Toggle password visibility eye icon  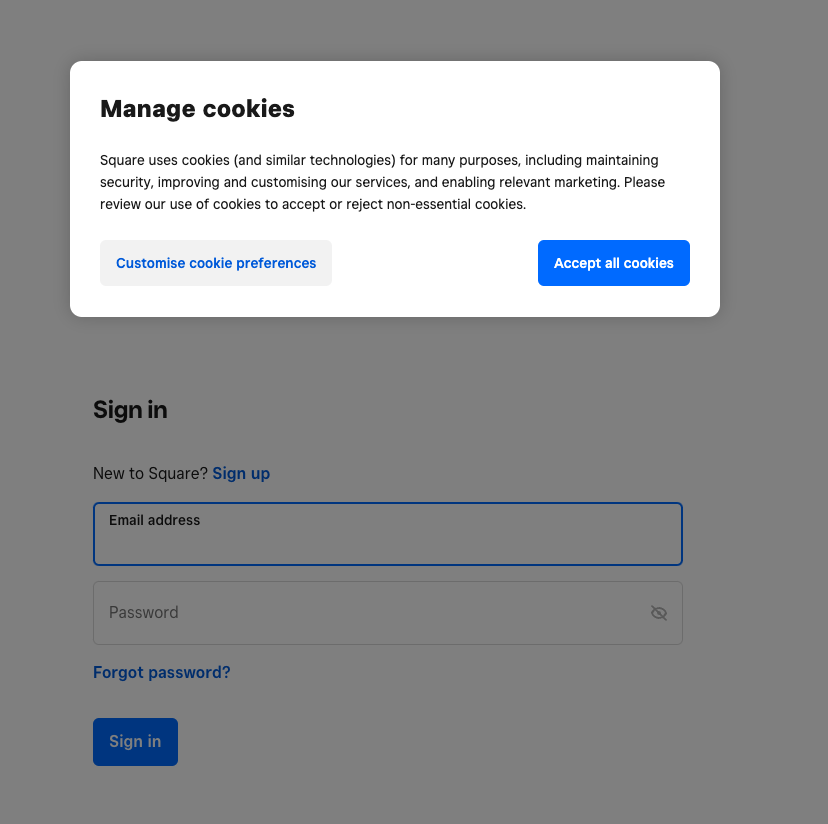658,613
